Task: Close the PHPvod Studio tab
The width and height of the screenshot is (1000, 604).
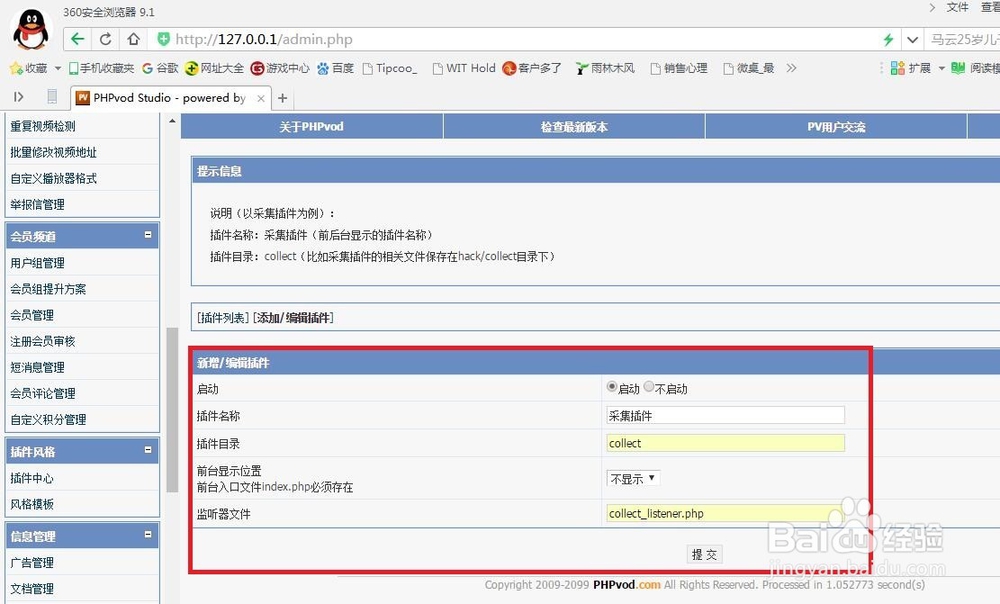Action: pyautogui.click(x=261, y=98)
